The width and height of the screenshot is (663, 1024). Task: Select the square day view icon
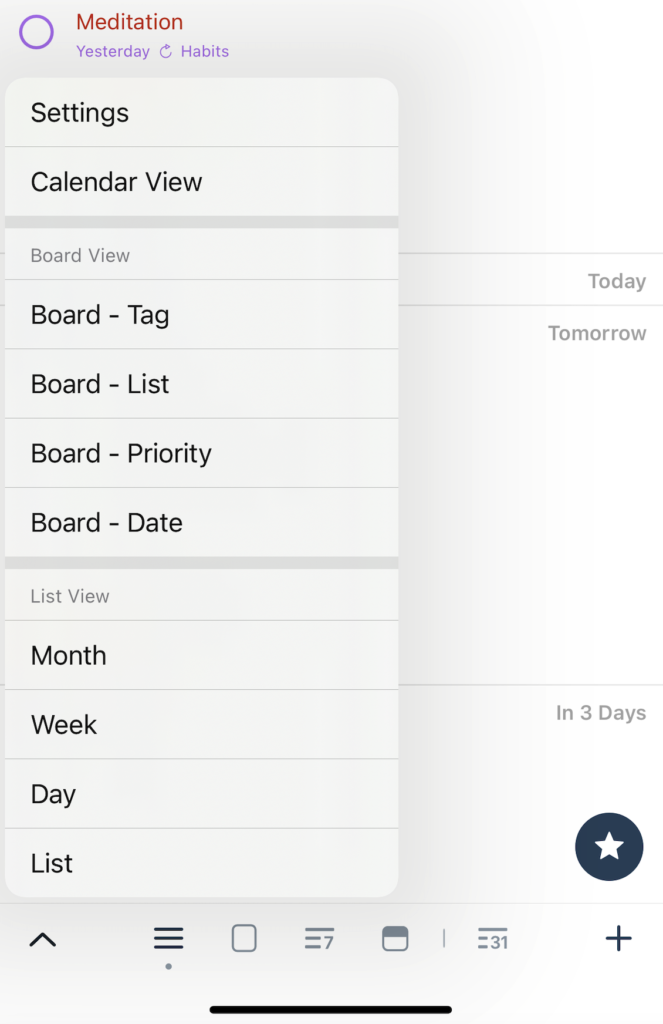click(244, 938)
